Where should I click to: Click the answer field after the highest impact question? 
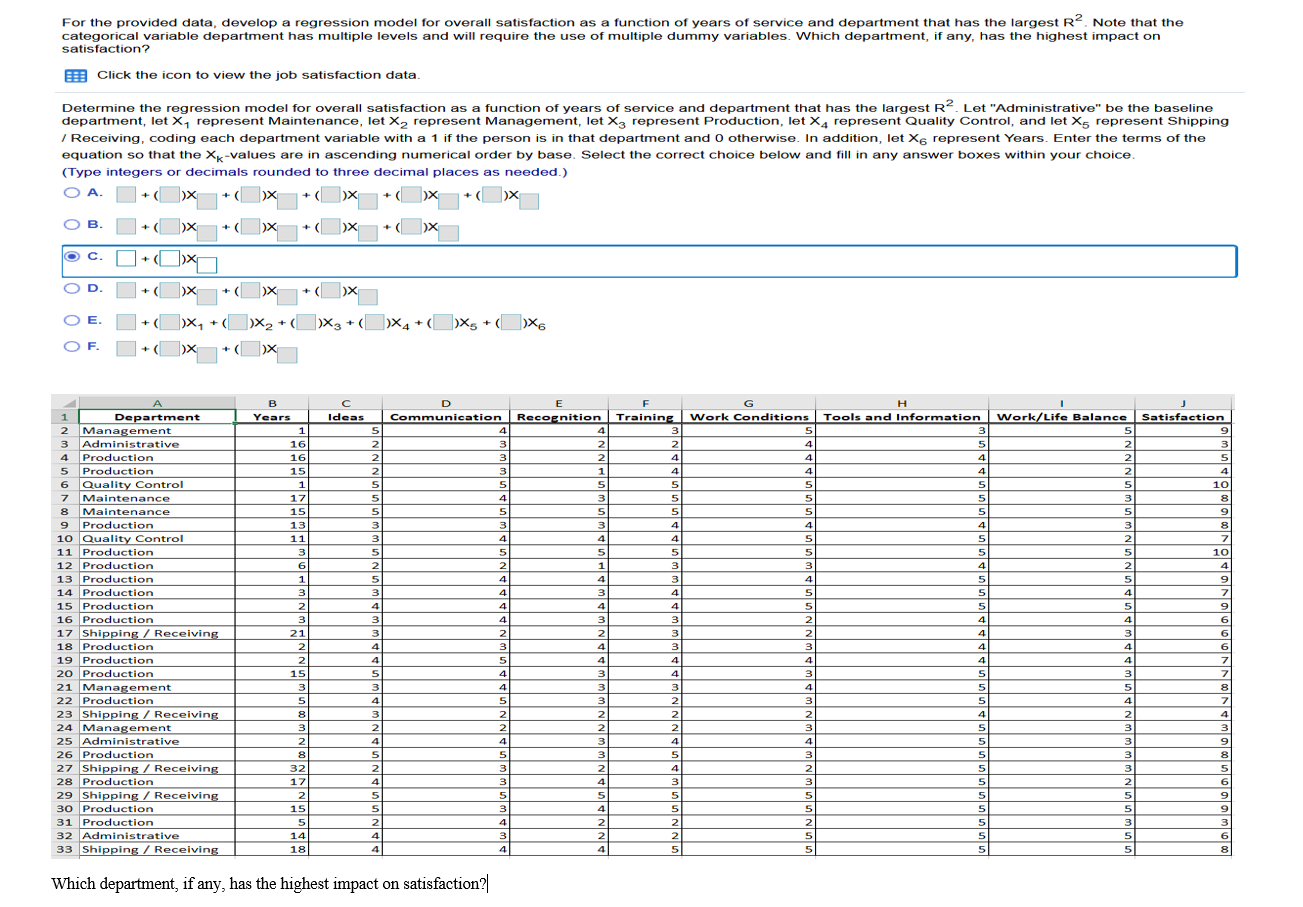487,883
